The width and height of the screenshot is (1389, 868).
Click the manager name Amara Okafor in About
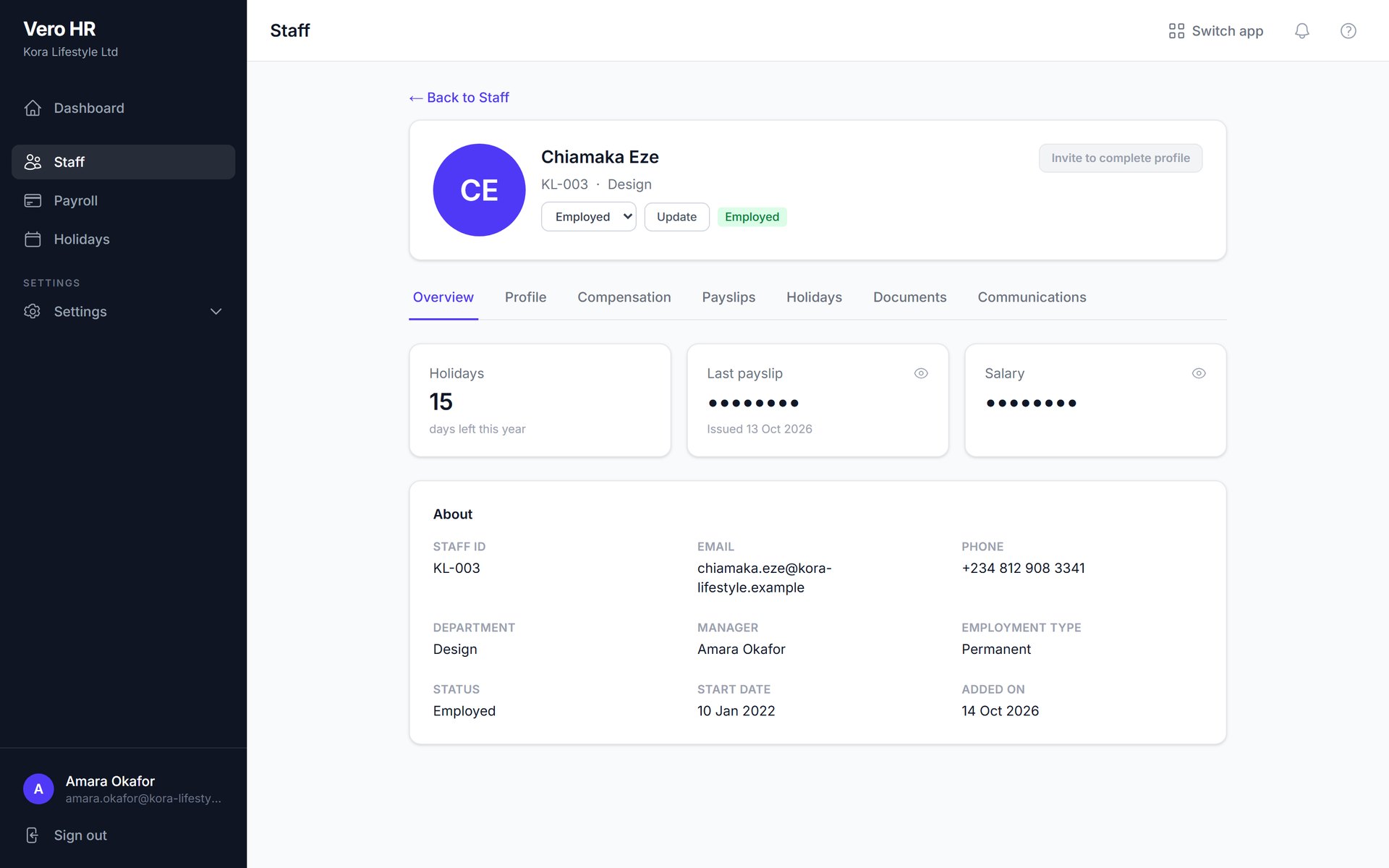coord(742,650)
